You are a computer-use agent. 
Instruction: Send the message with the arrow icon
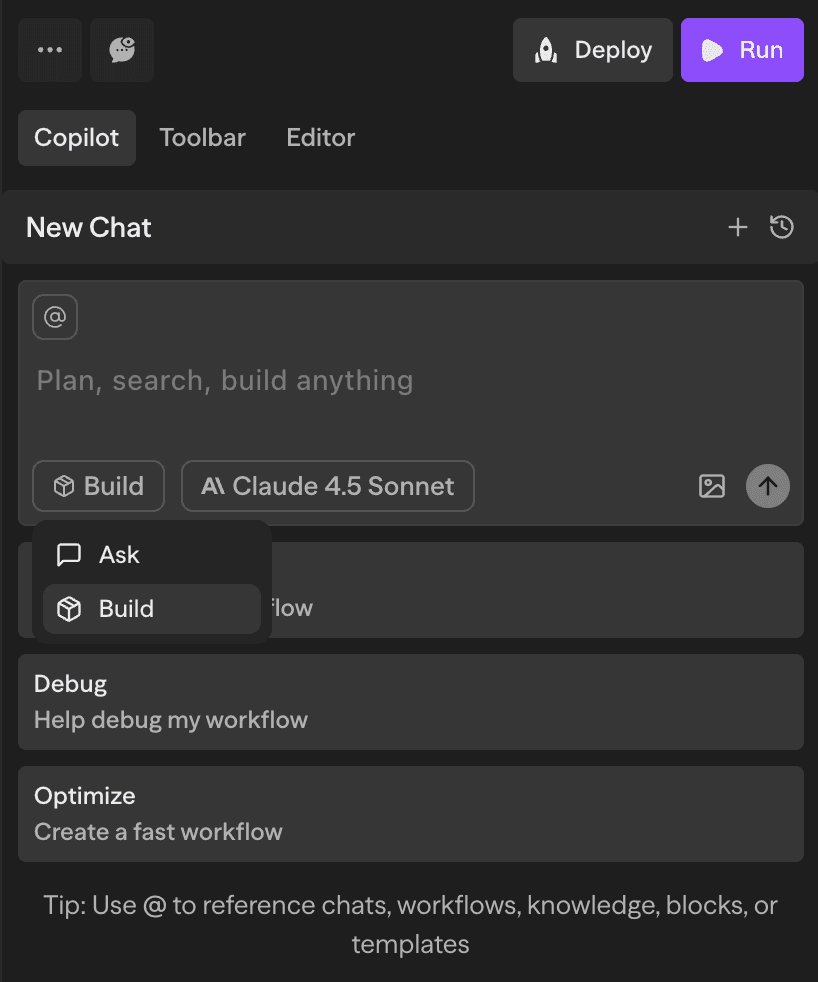pyautogui.click(x=767, y=486)
